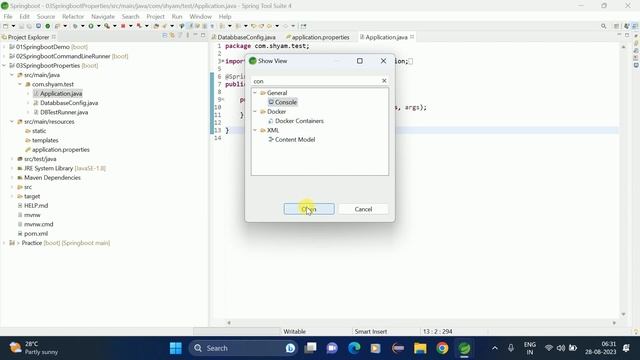Expand the 01SpringbootDemo project
This screenshot has width=640, height=360.
pos(4,47)
